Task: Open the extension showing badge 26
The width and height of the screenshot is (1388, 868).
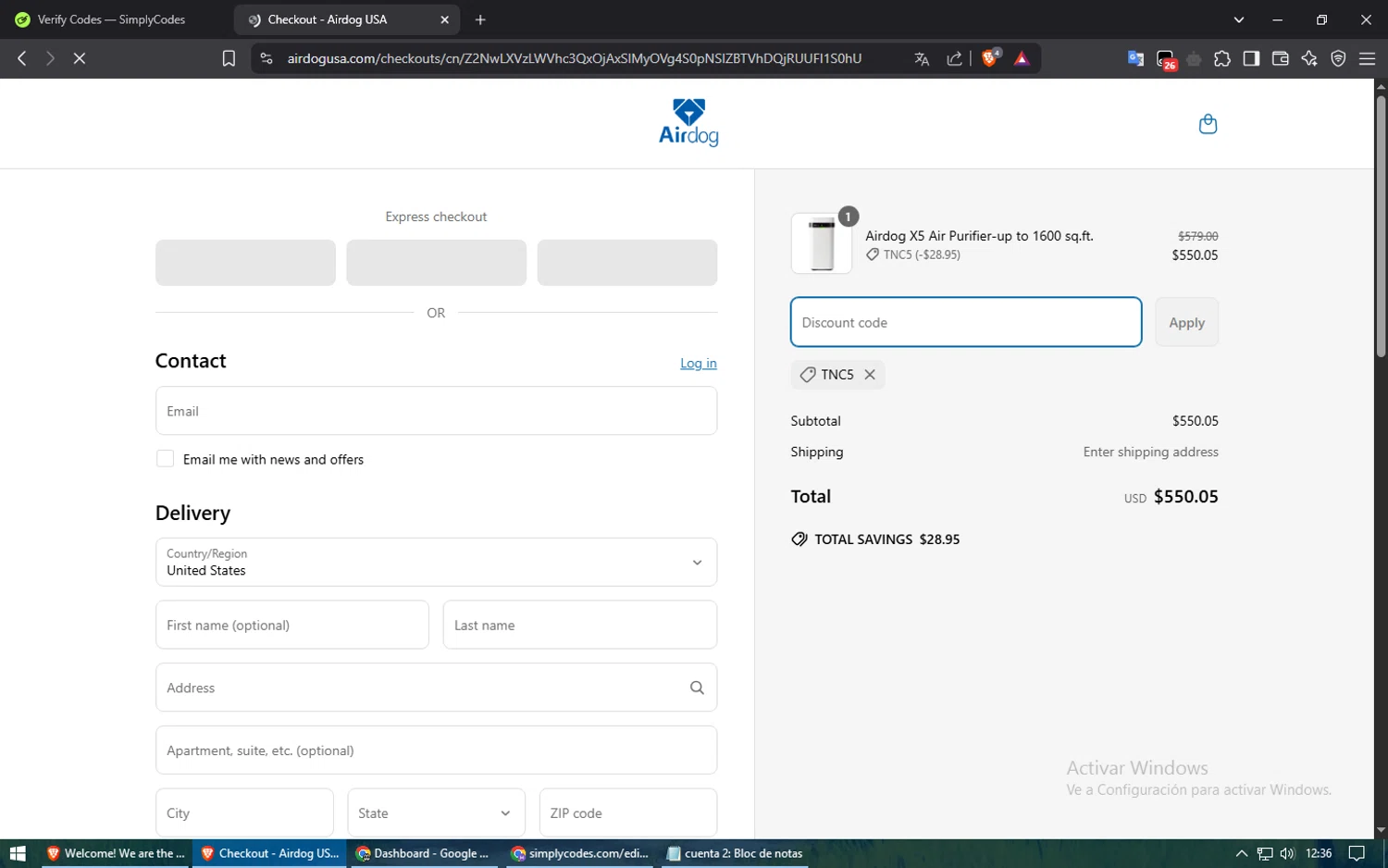Action: click(1166, 59)
